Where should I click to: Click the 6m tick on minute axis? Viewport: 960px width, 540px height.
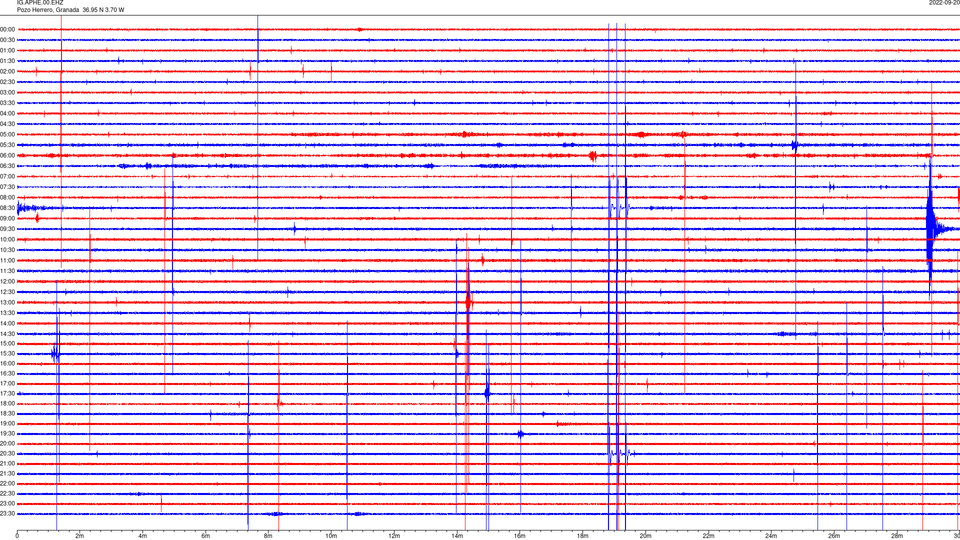tap(205, 536)
